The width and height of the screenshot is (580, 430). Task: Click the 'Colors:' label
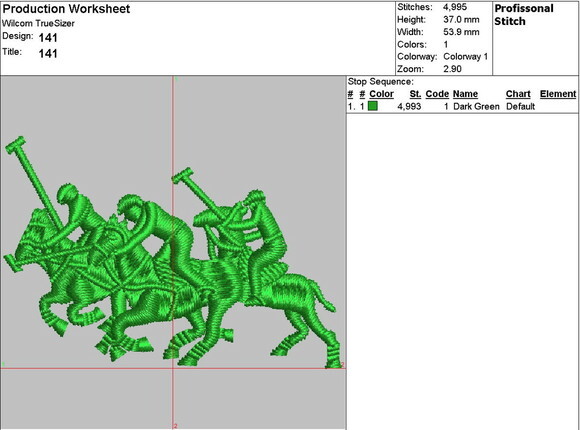(x=412, y=44)
